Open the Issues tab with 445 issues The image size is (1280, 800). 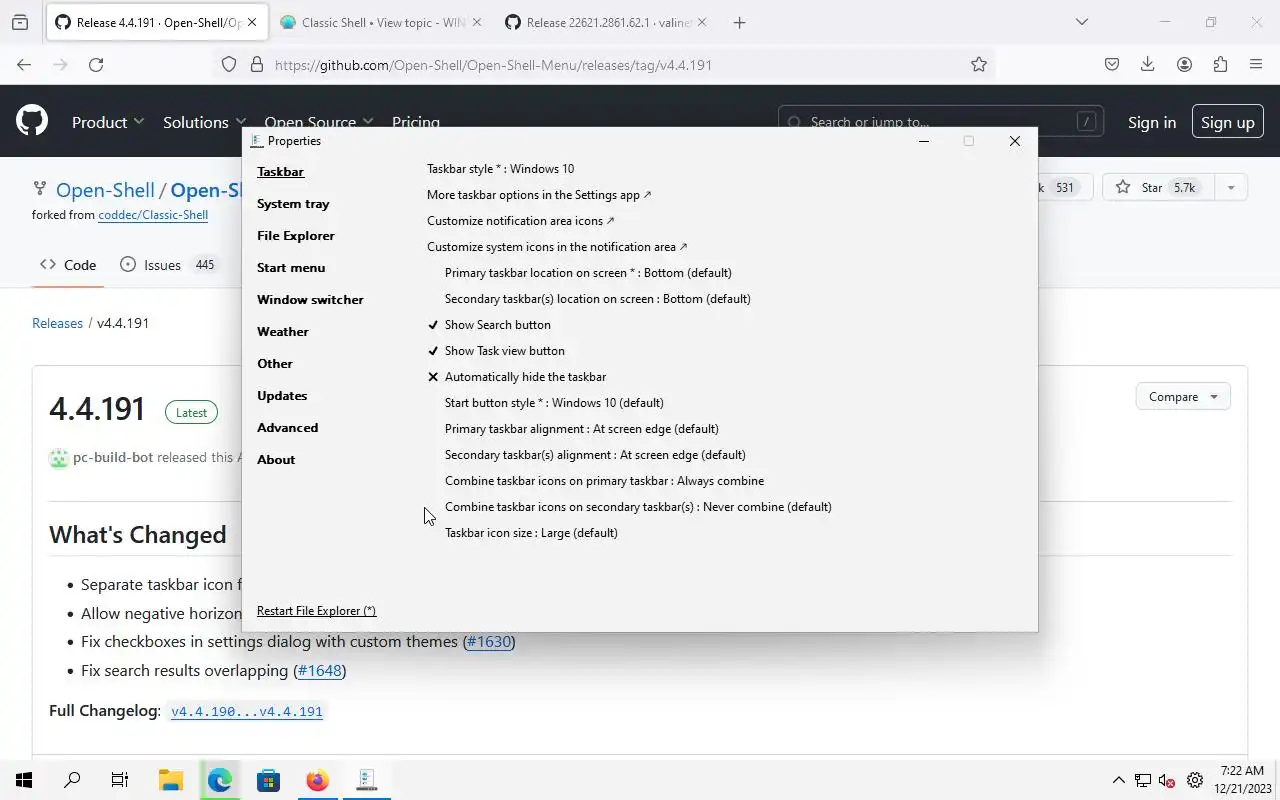click(x=168, y=265)
